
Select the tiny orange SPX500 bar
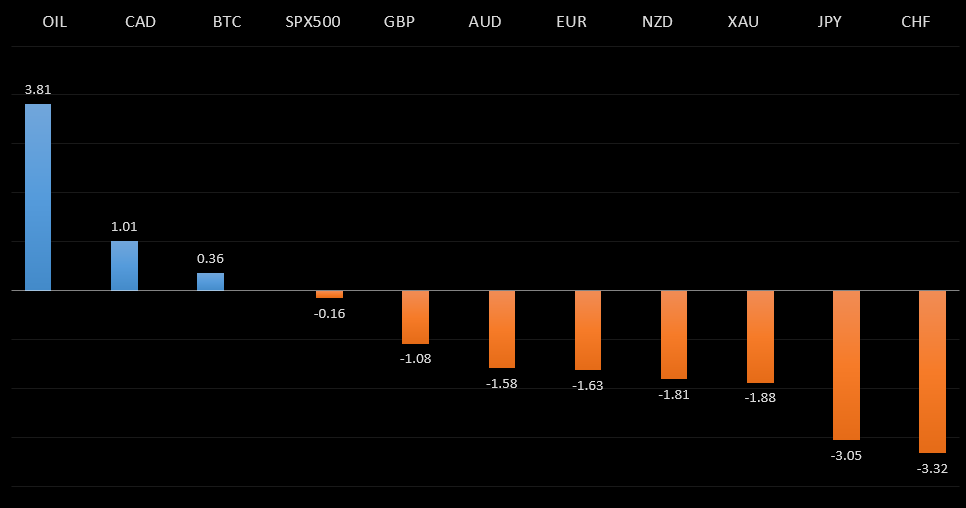click(x=329, y=294)
